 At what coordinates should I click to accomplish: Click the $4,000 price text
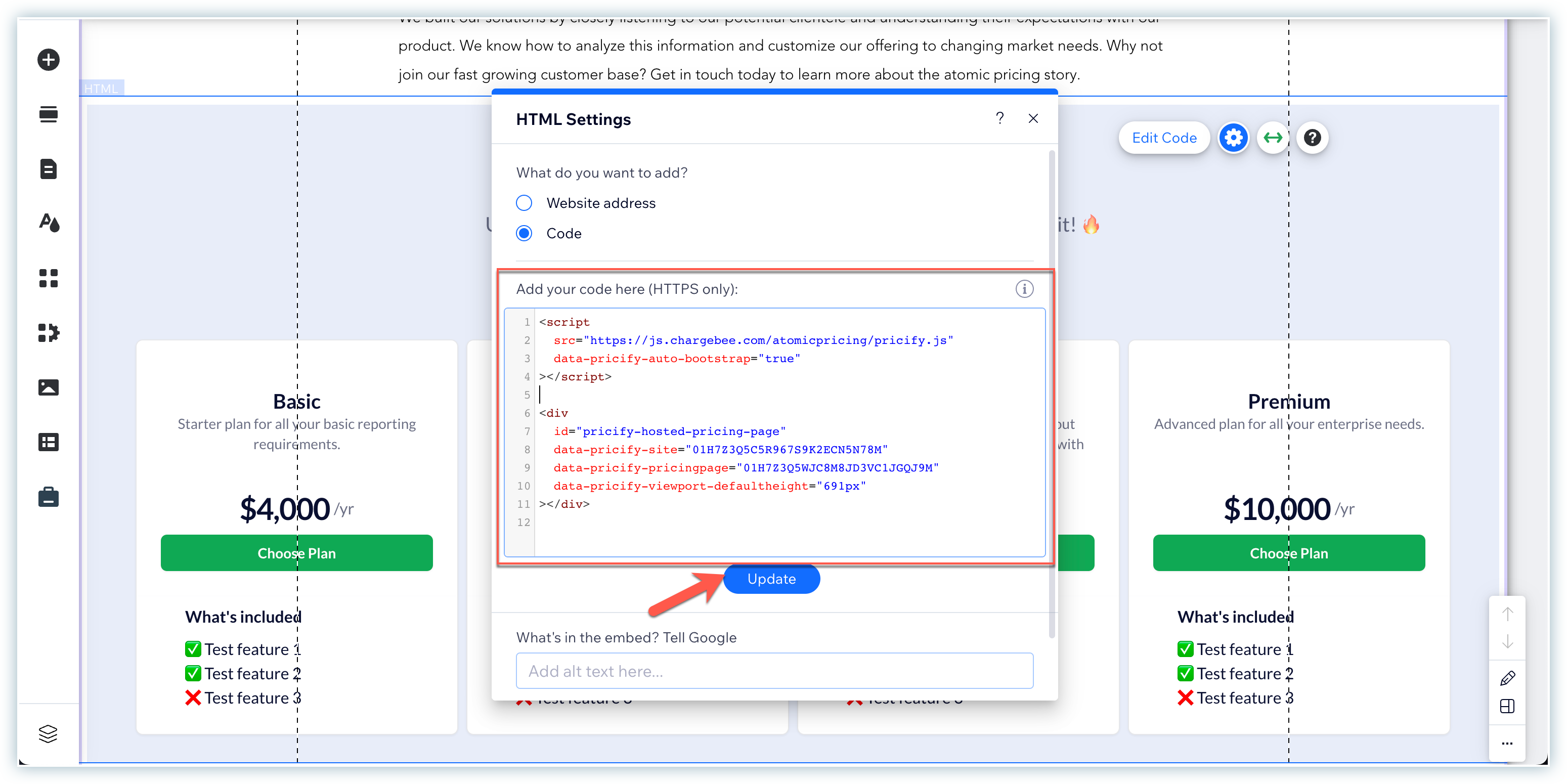(x=285, y=508)
